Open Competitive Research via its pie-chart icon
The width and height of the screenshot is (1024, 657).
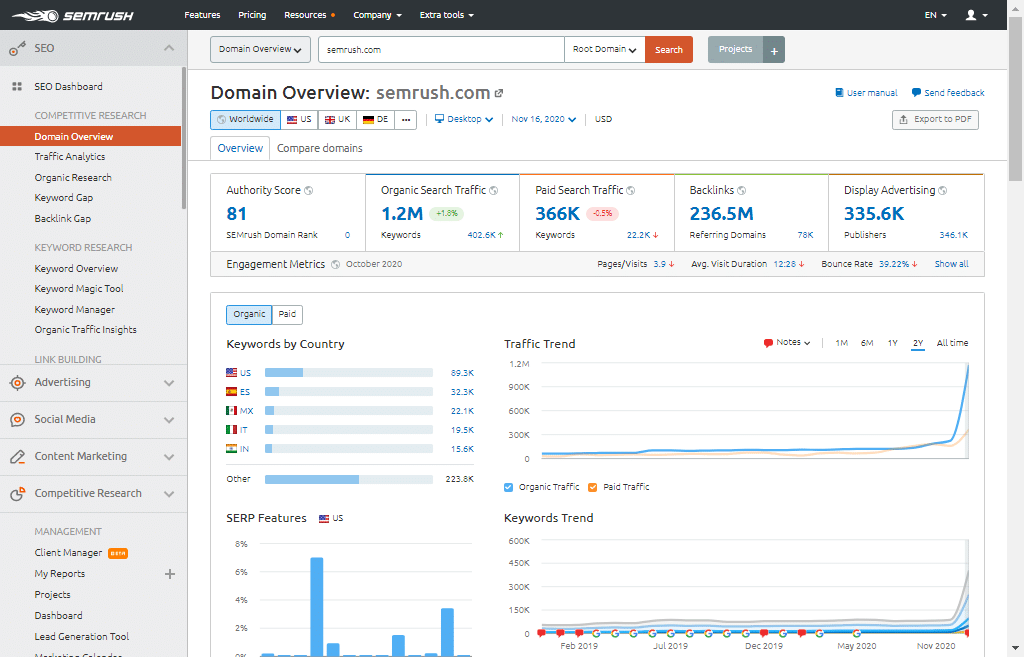[x=16, y=493]
